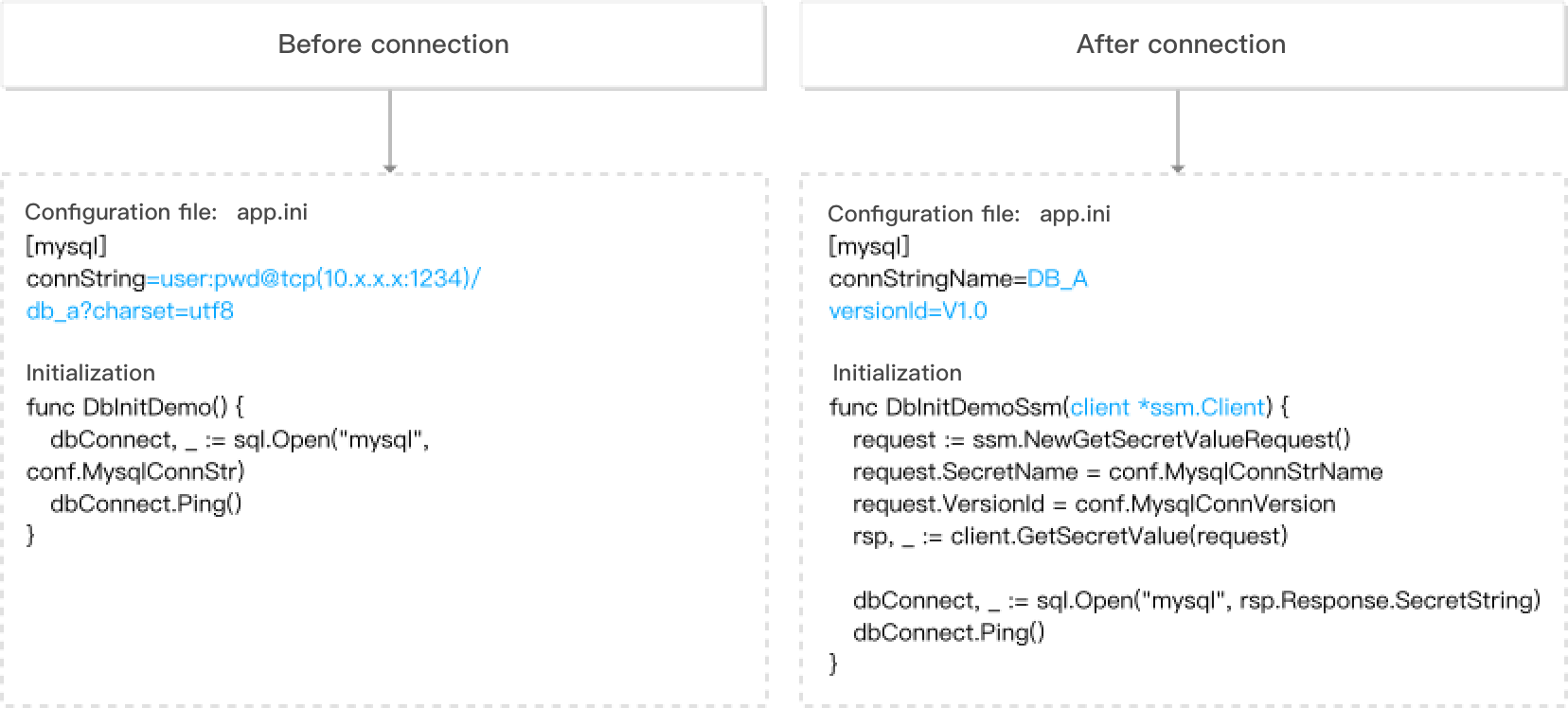Click the func DbInitDemo() line

(x=135, y=408)
